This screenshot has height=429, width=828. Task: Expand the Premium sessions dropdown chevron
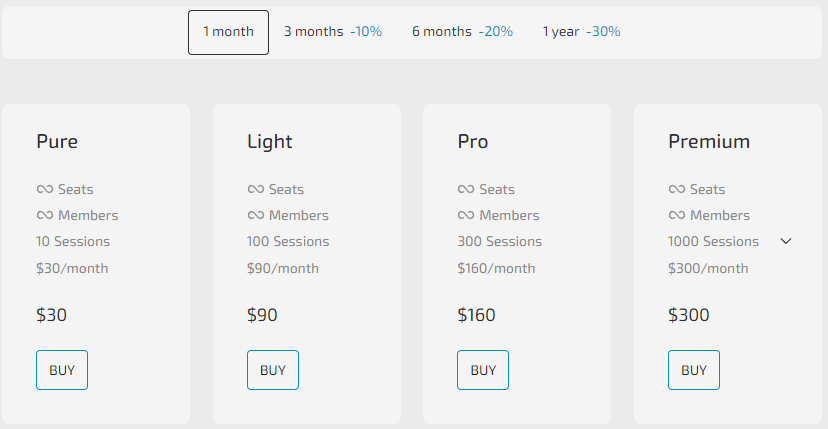pyautogui.click(x=786, y=241)
